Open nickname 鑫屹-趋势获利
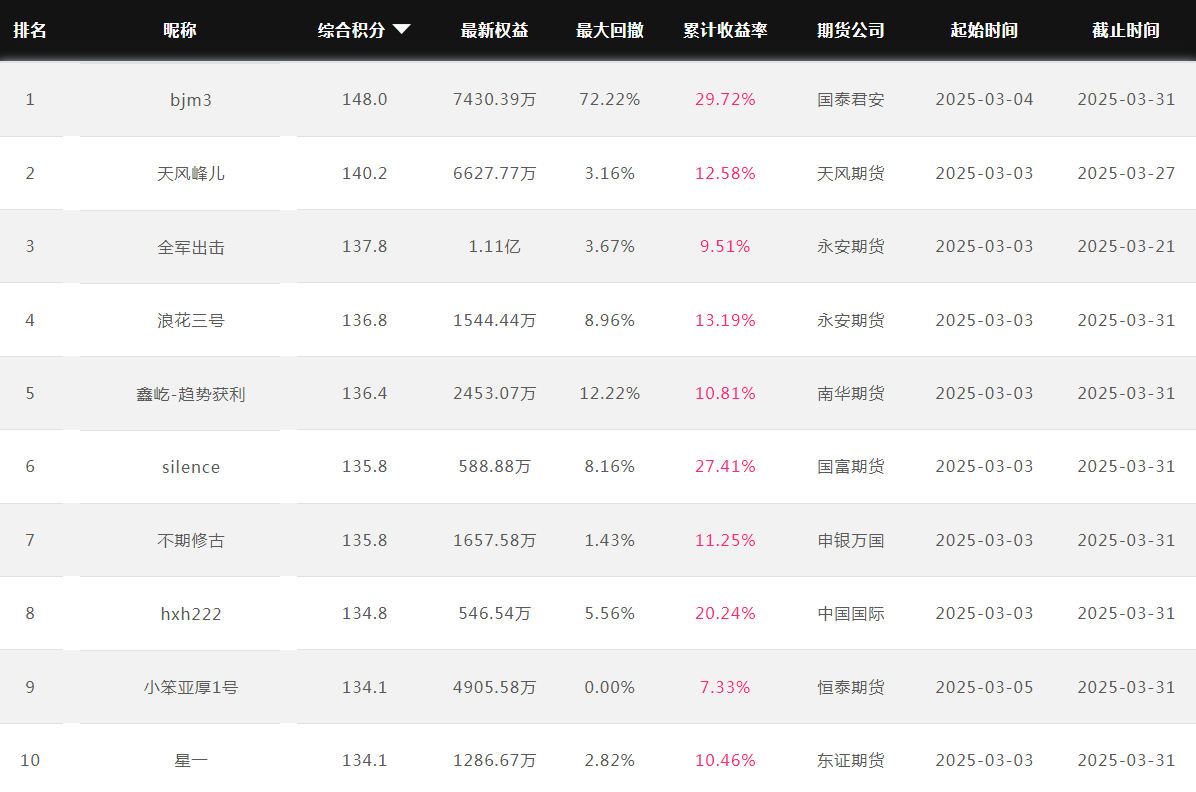Image resolution: width=1196 pixels, height=792 pixels. coord(191,394)
